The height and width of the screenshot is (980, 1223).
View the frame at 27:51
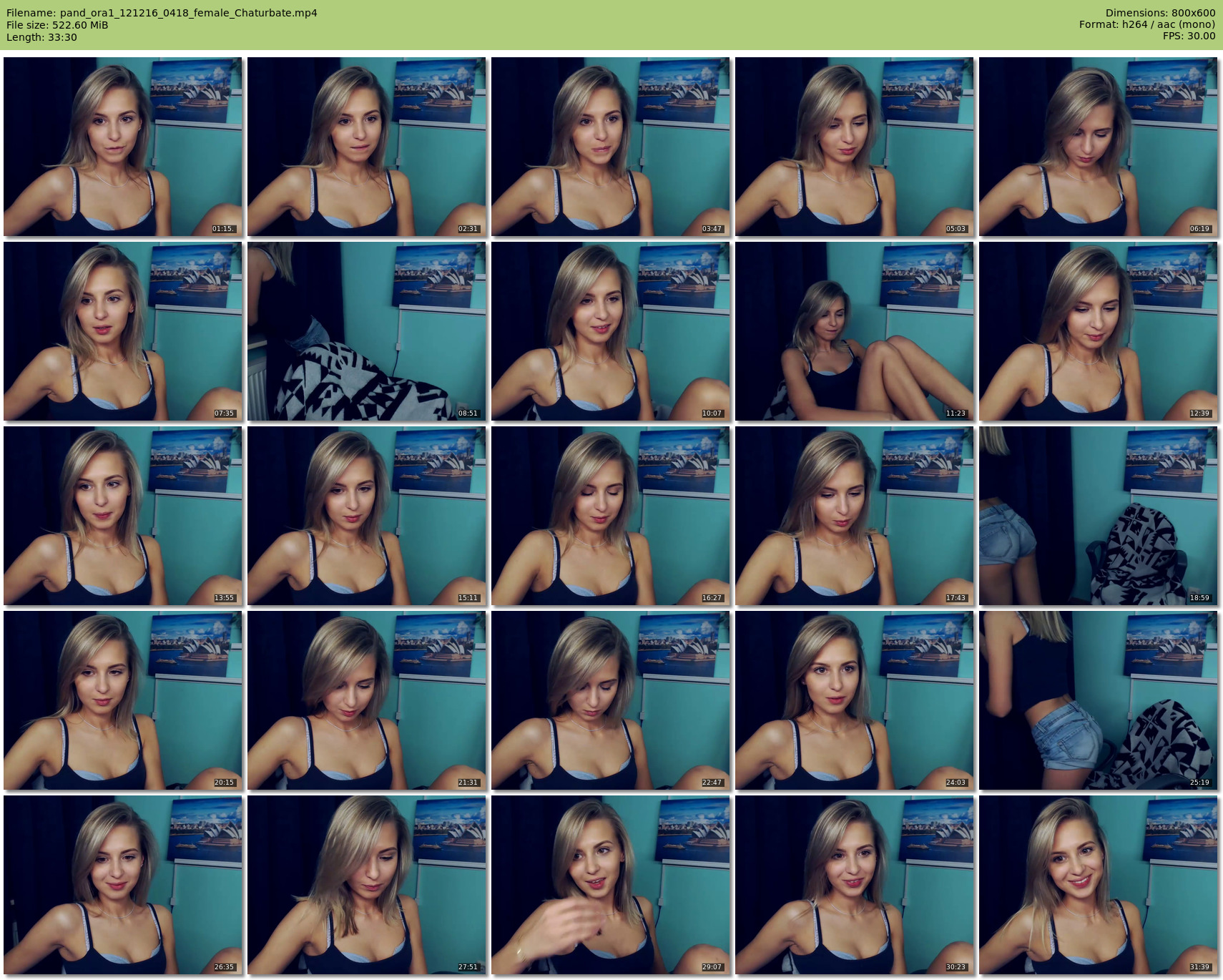pos(367,885)
